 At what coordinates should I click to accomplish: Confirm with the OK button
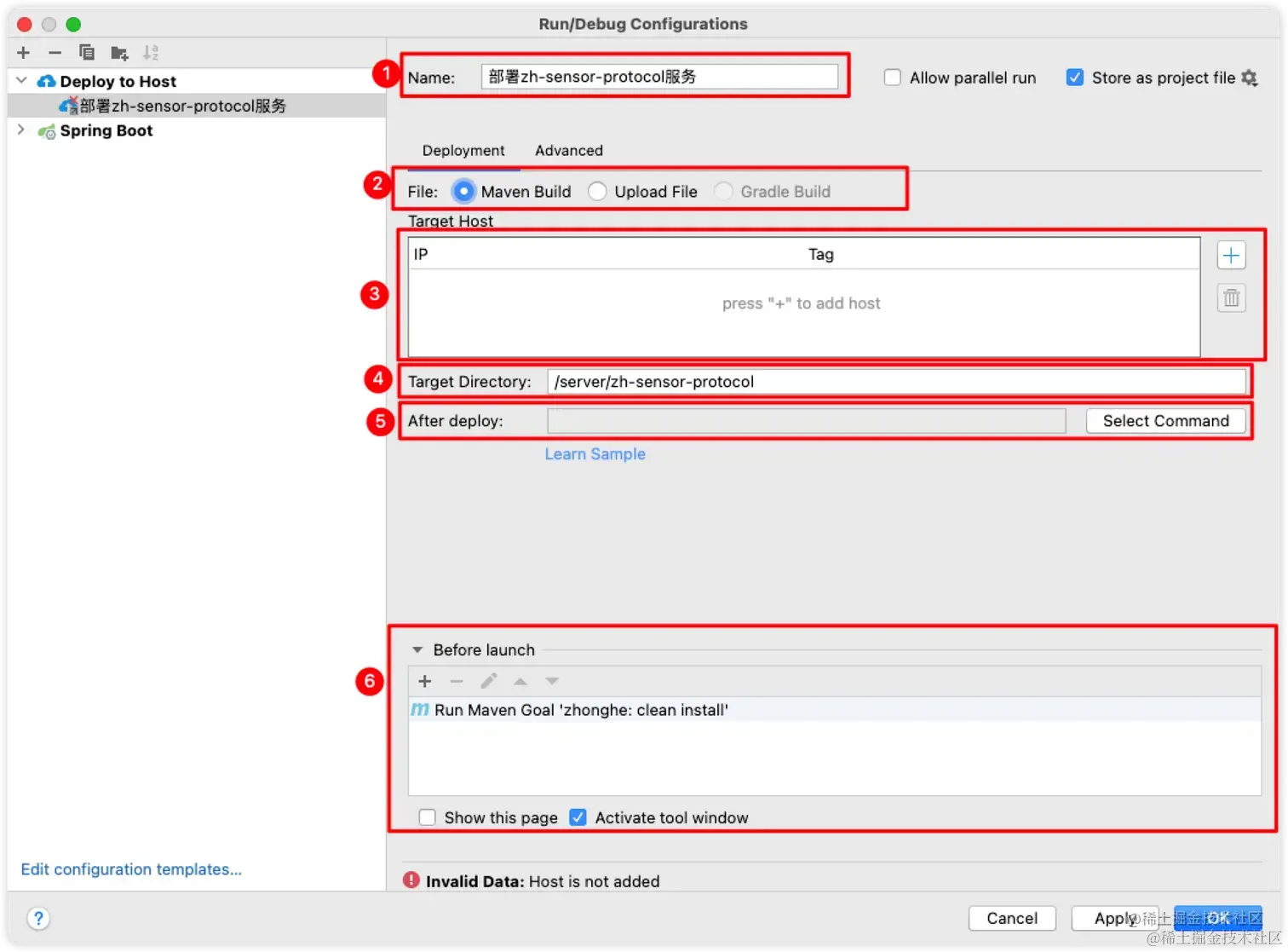tap(1218, 918)
